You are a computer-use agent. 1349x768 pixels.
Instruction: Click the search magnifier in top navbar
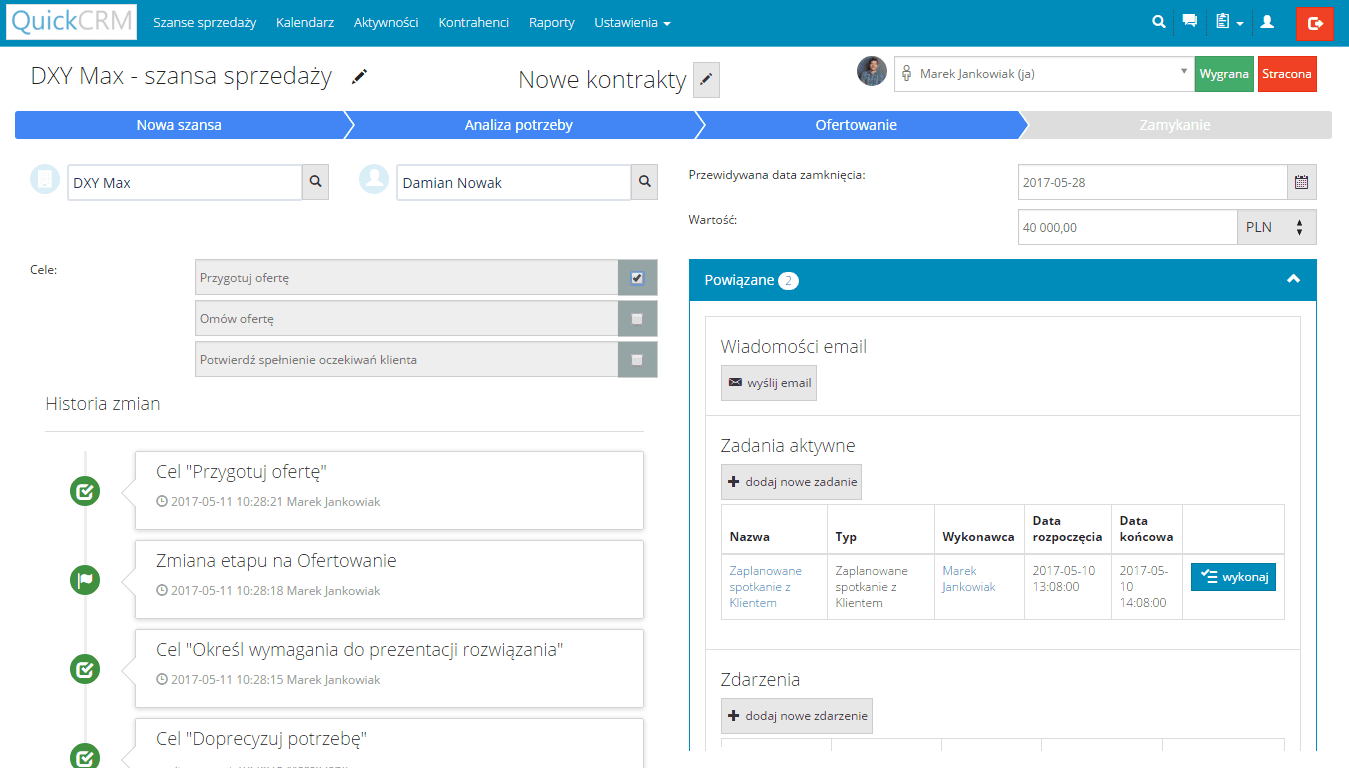pyautogui.click(x=1159, y=22)
